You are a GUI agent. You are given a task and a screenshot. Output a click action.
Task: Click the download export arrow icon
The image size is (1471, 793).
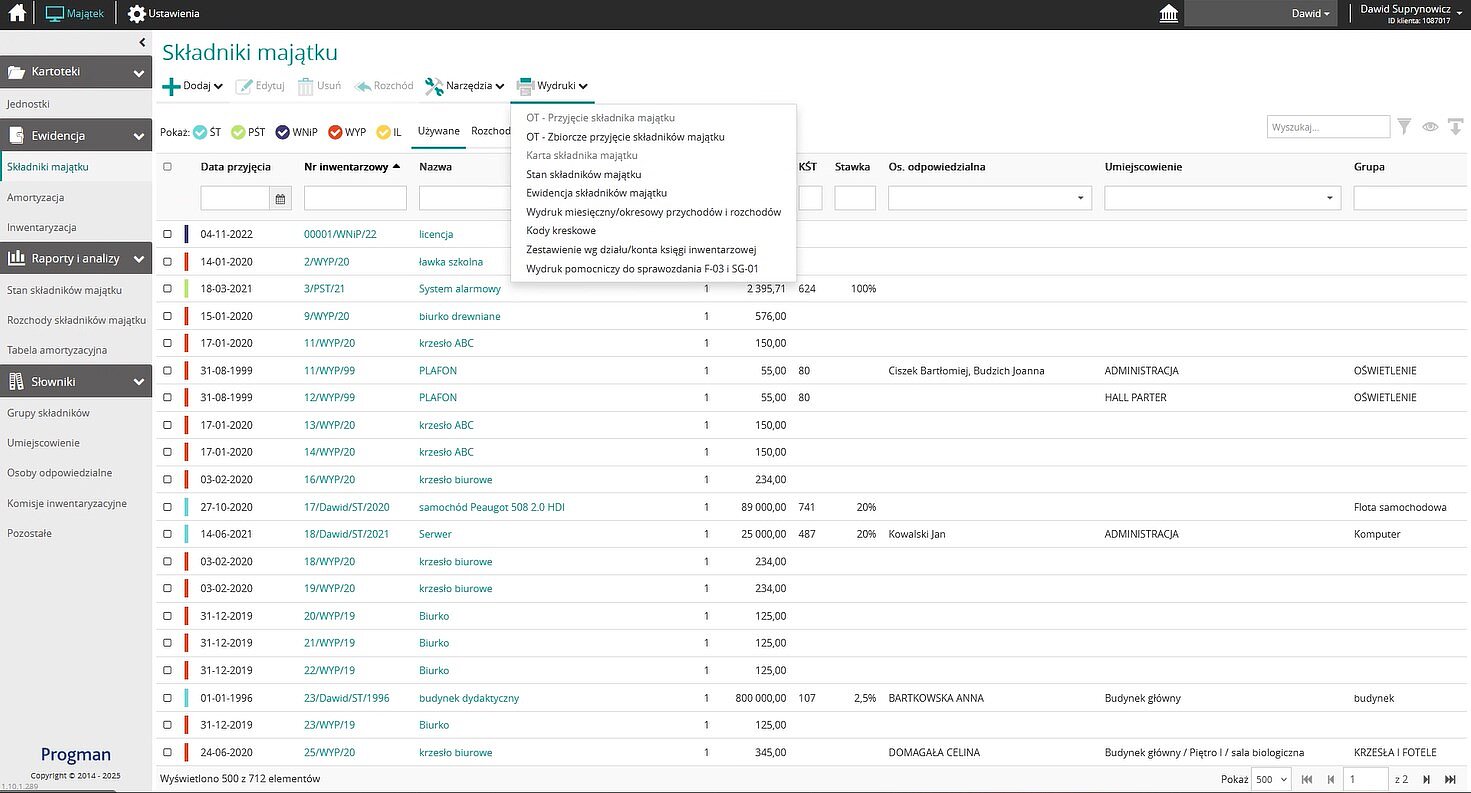(x=1455, y=127)
